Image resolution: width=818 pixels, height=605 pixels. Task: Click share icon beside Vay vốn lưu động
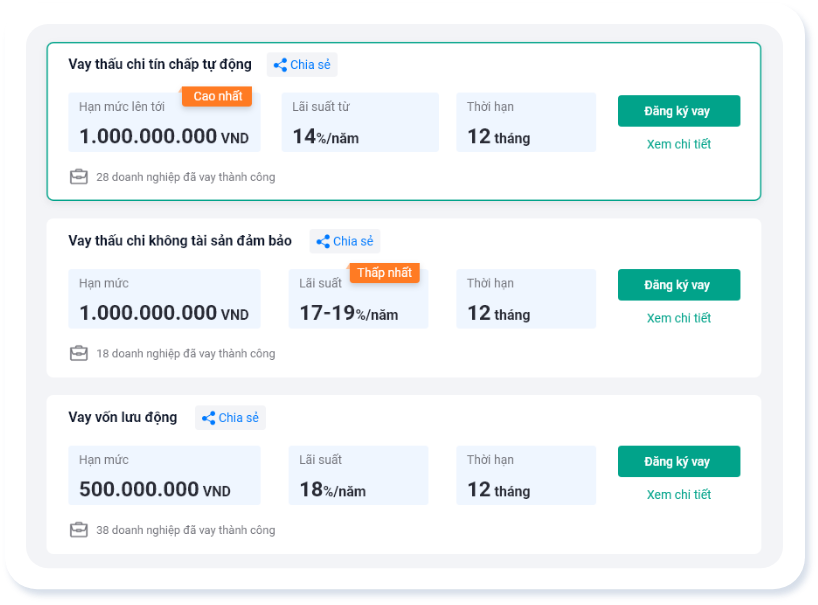(209, 418)
